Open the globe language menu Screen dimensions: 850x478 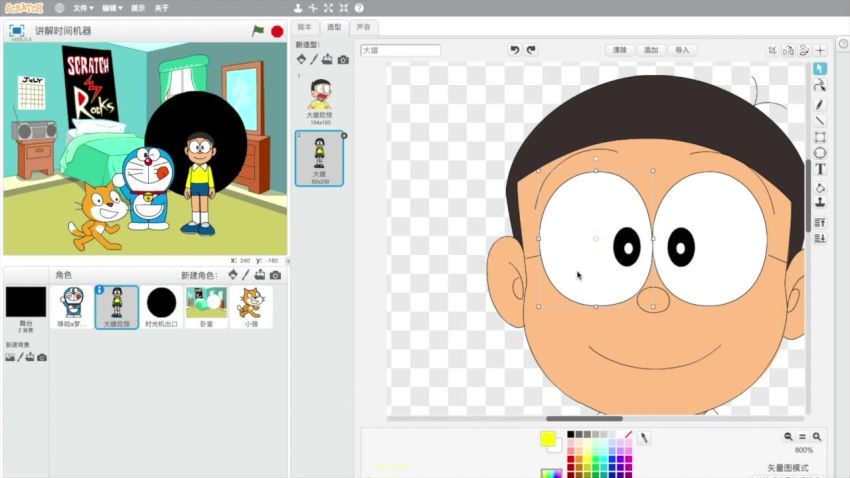[x=60, y=8]
